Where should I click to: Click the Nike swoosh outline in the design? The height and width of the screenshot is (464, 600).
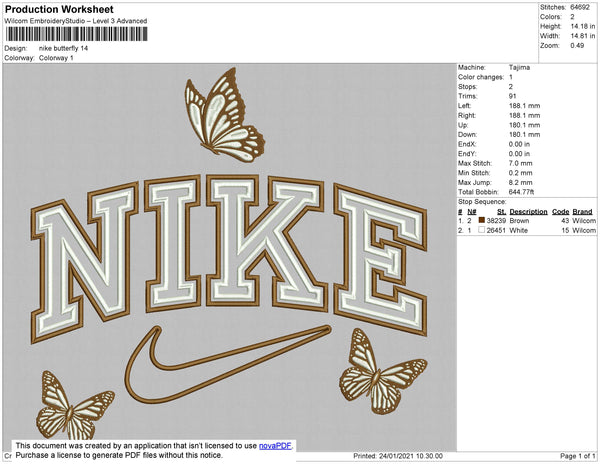(x=228, y=364)
